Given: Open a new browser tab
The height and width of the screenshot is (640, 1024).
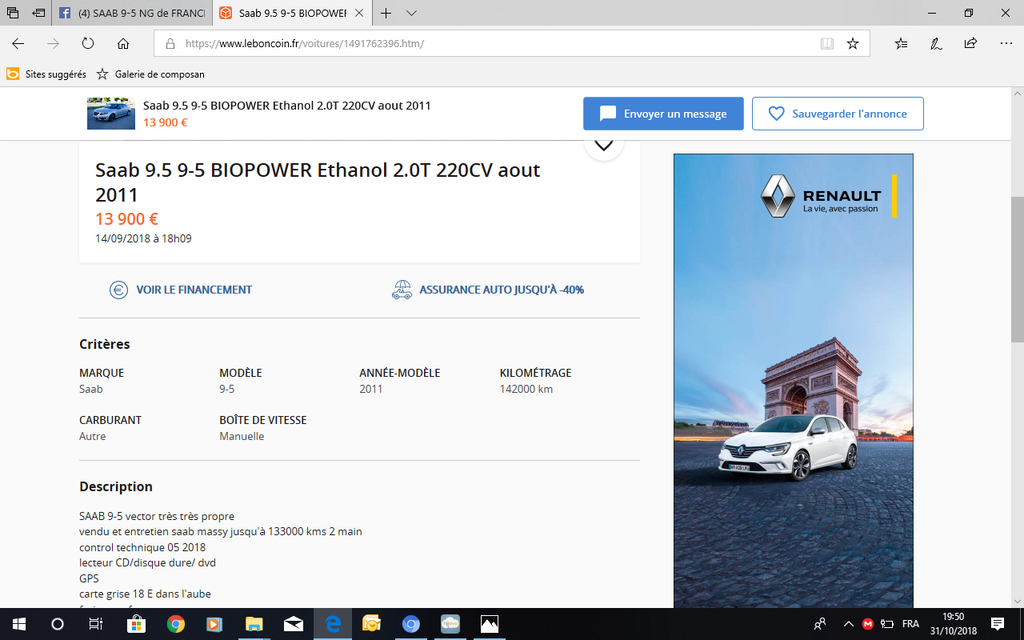Looking at the screenshot, I should click(x=386, y=13).
